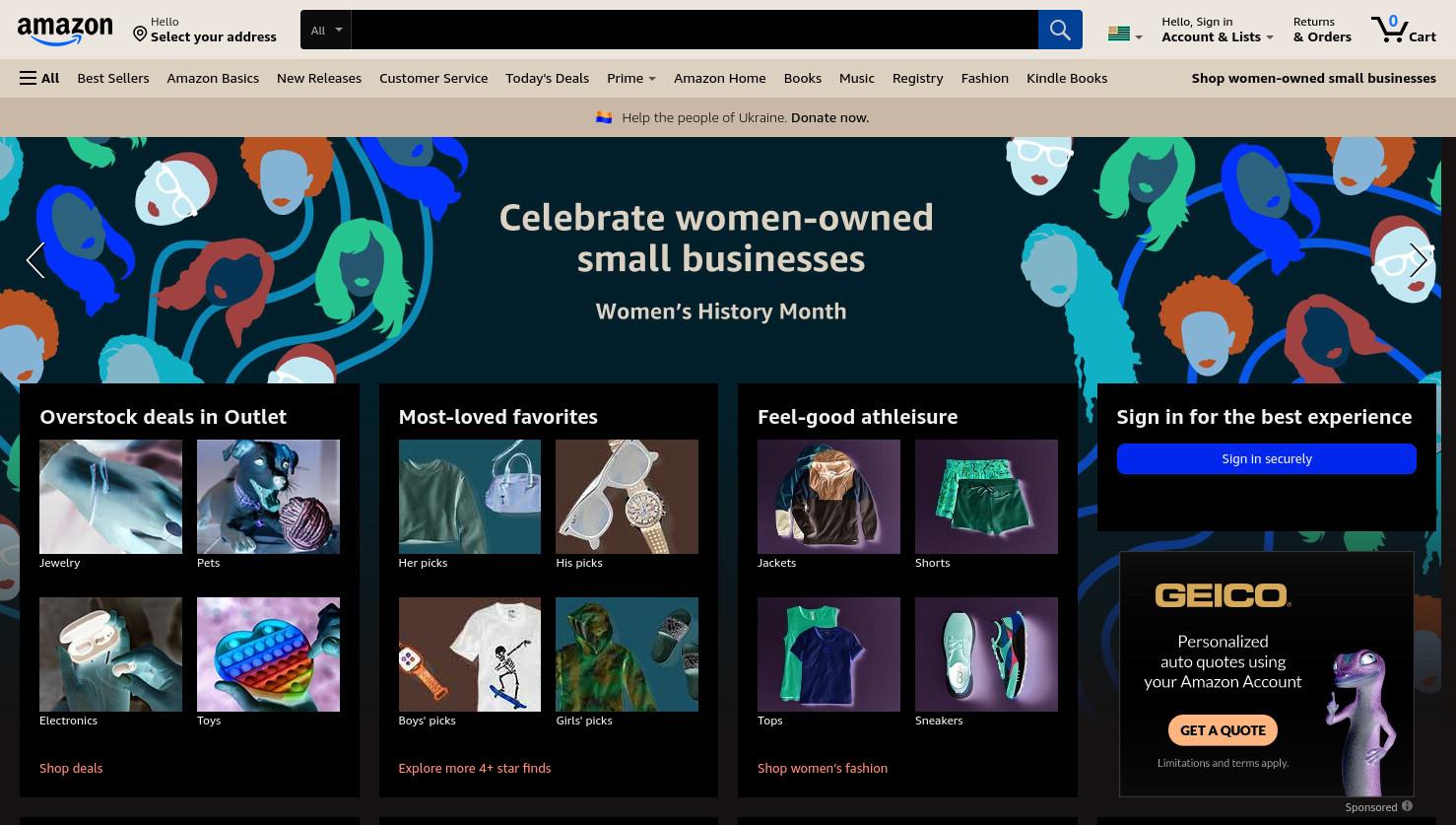
Task: Open Registry
Action: pyautogui.click(x=917, y=78)
